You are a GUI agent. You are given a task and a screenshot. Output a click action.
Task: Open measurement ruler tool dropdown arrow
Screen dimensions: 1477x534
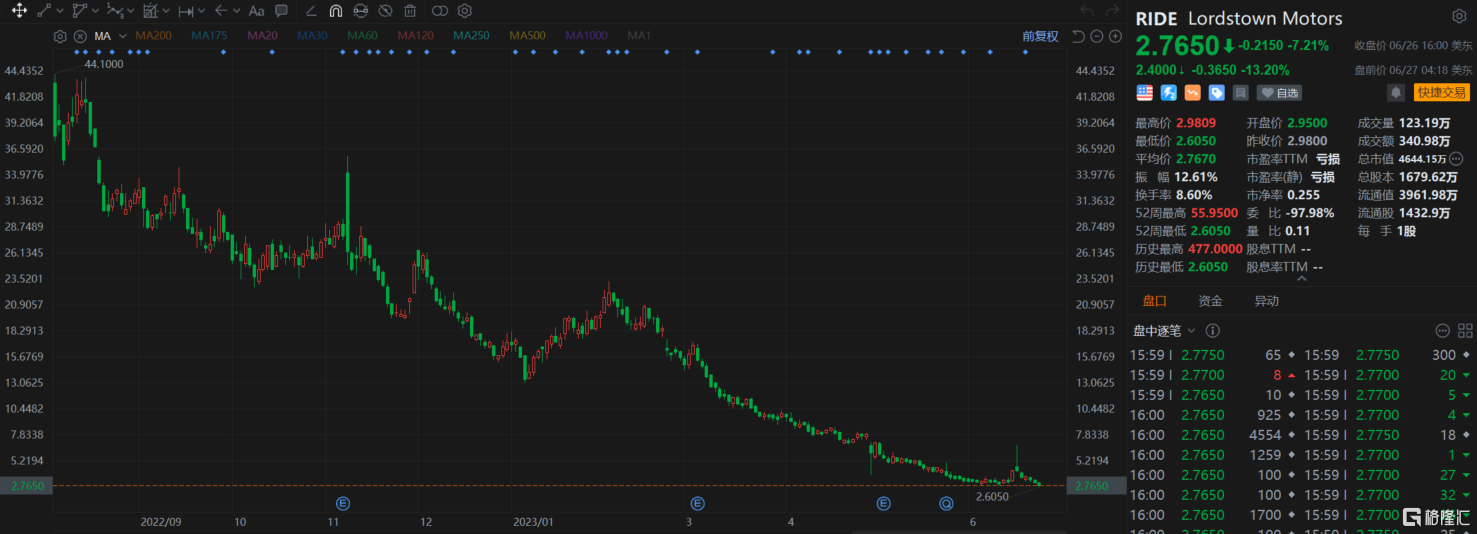(x=166, y=11)
